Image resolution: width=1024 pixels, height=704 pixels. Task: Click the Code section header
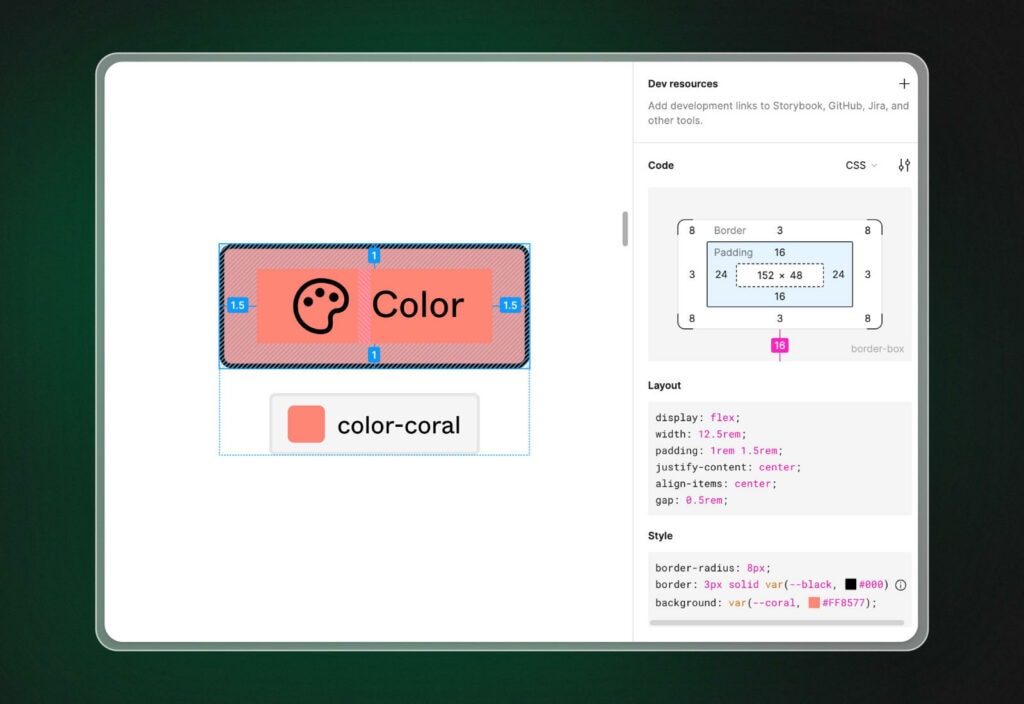[660, 165]
